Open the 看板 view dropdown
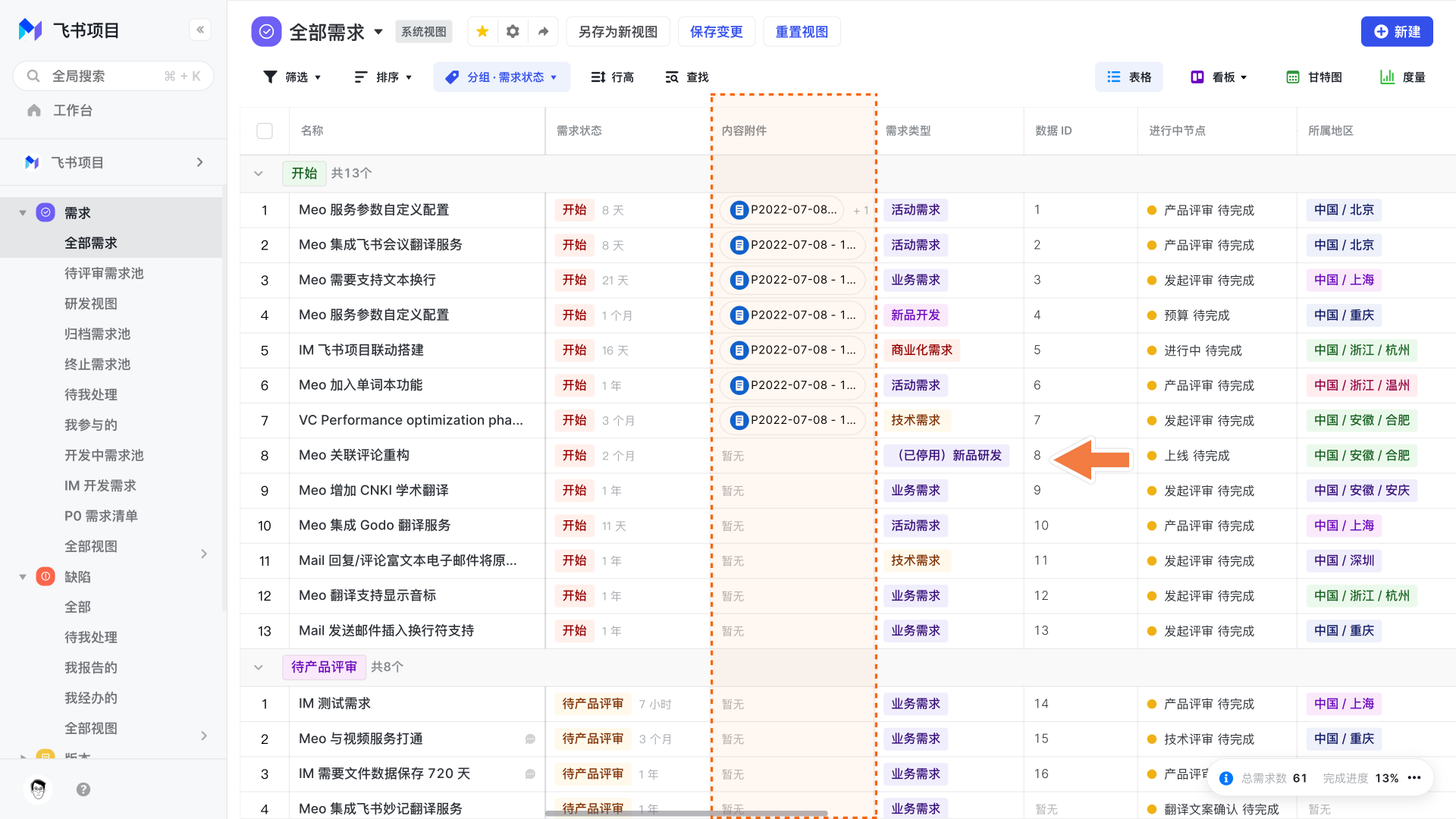The width and height of the screenshot is (1456, 819). 1219,77
